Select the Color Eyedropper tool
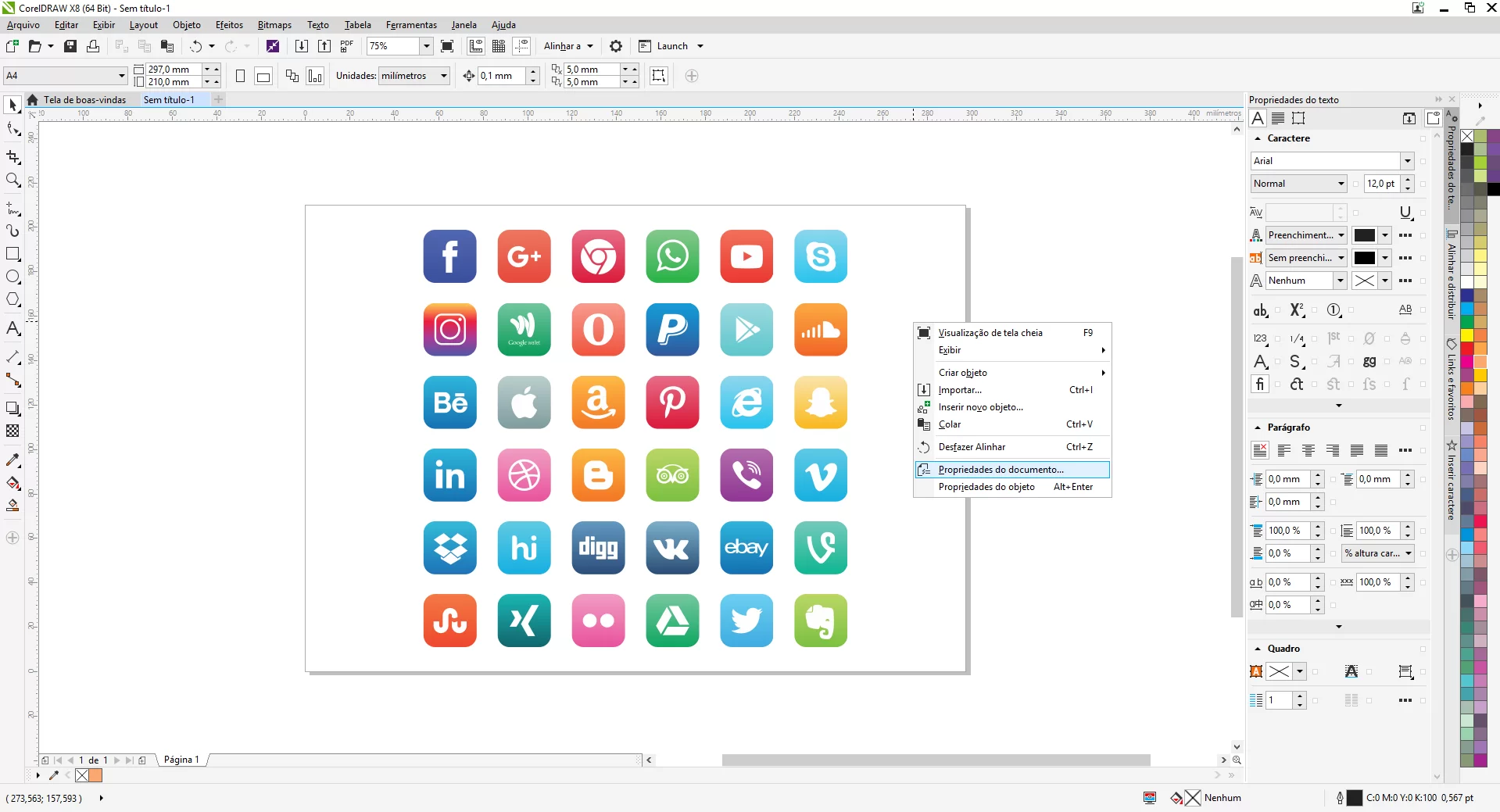Viewport: 1500px width, 812px height. 13,460
